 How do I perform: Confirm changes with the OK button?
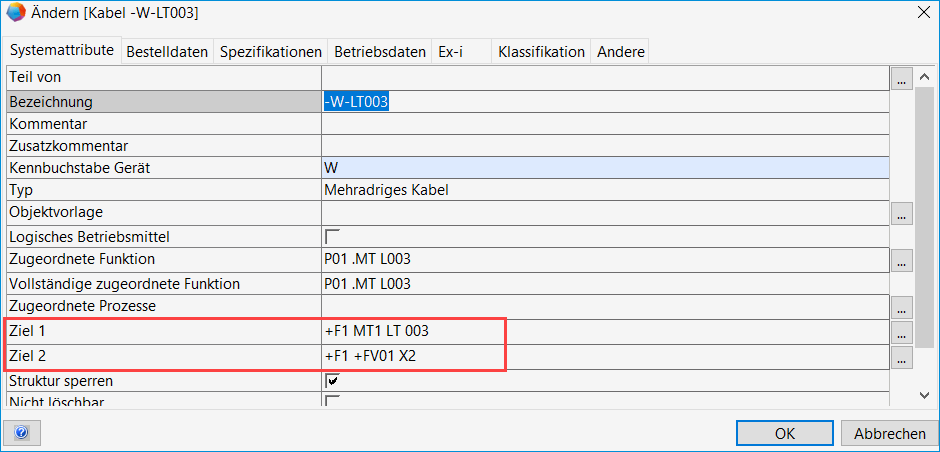tap(784, 433)
